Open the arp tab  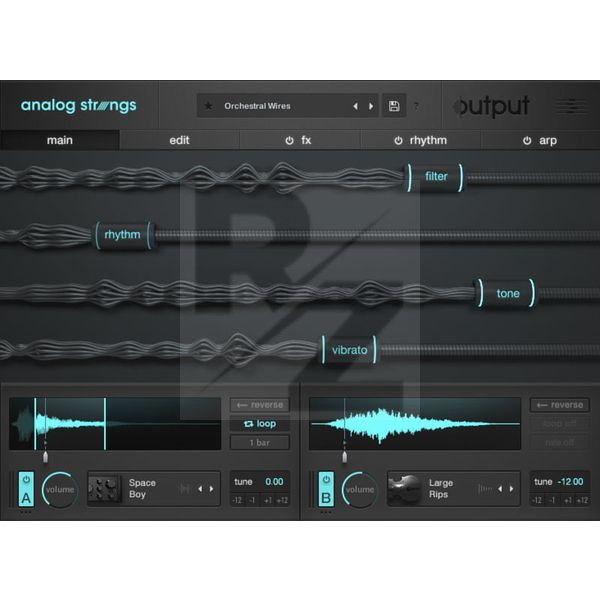point(540,140)
